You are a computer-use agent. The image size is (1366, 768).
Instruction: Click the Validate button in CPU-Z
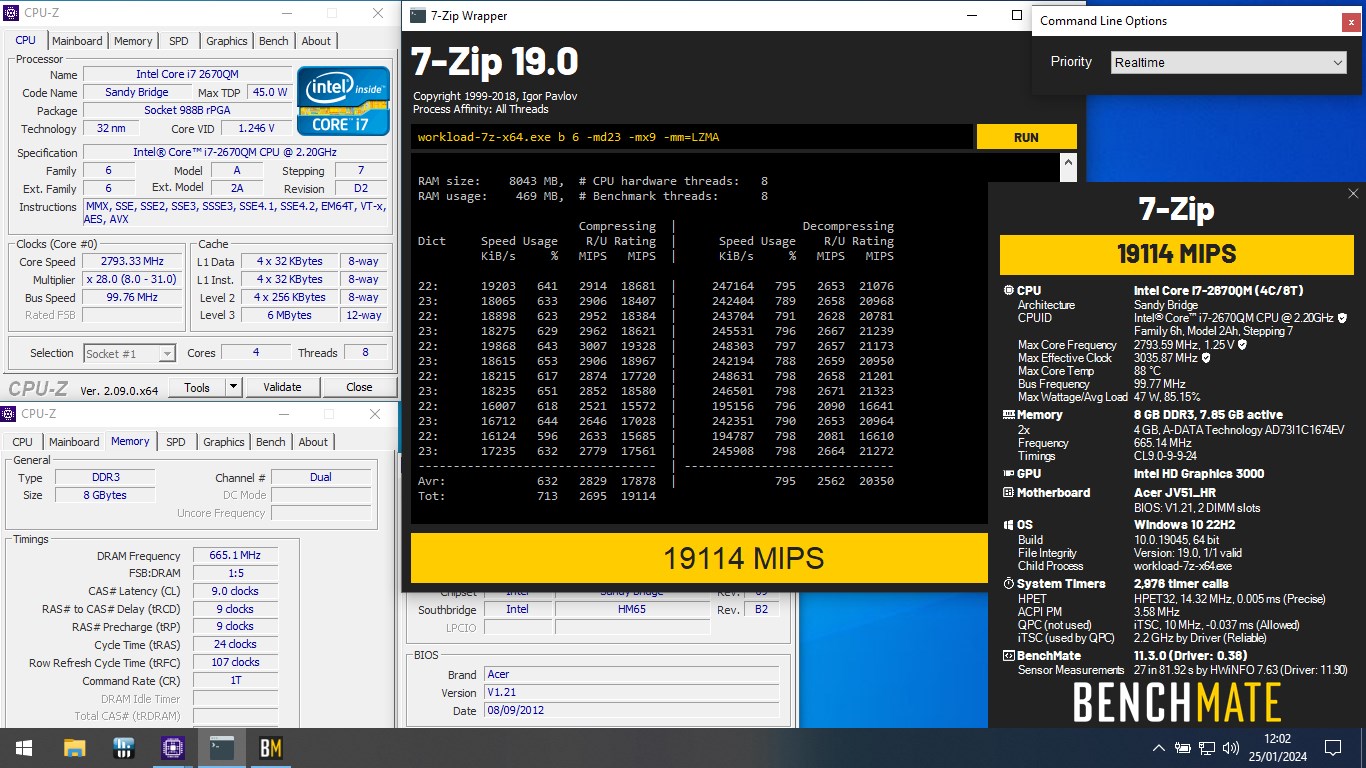(282, 387)
